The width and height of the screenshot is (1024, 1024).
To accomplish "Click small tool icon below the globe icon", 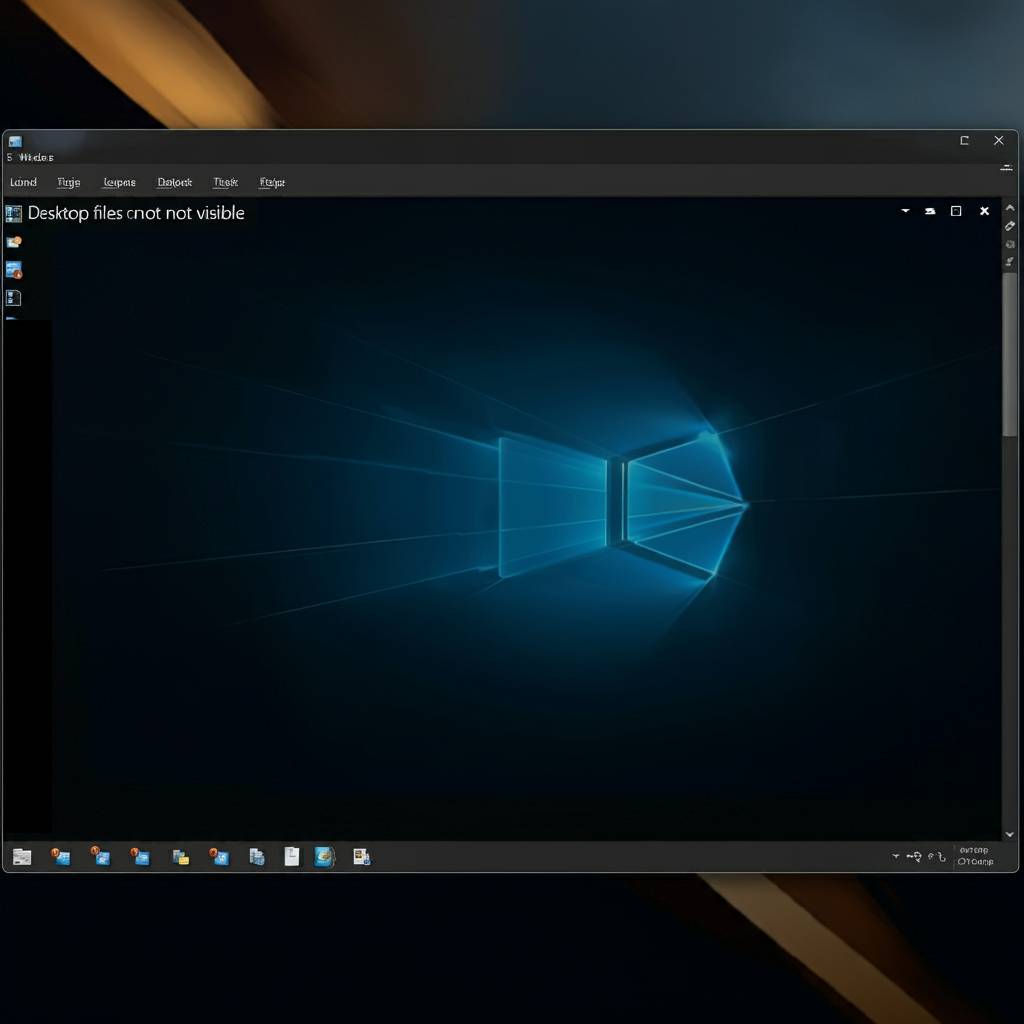I will (1010, 262).
